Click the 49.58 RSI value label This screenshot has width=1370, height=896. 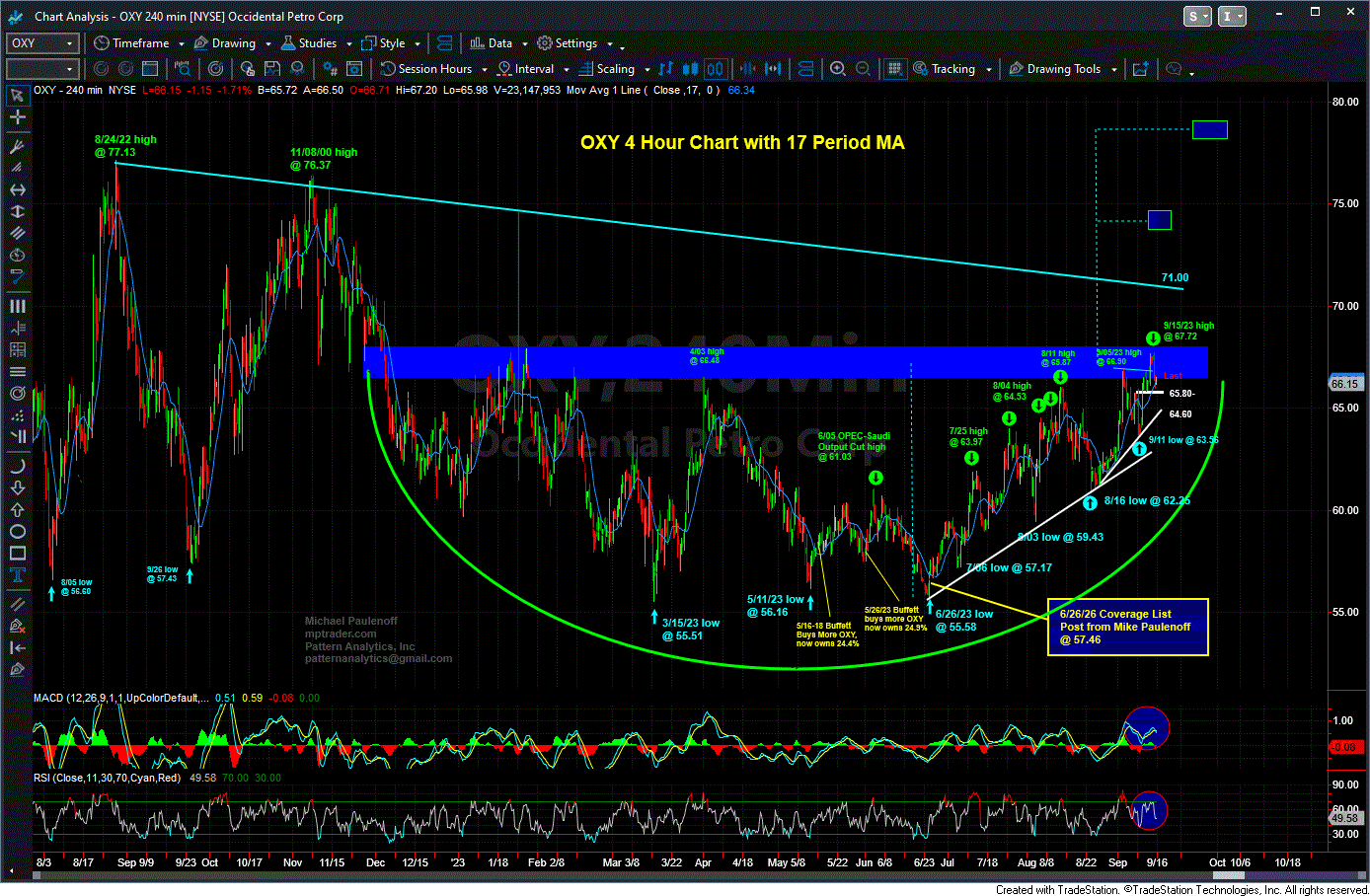[x=1344, y=818]
